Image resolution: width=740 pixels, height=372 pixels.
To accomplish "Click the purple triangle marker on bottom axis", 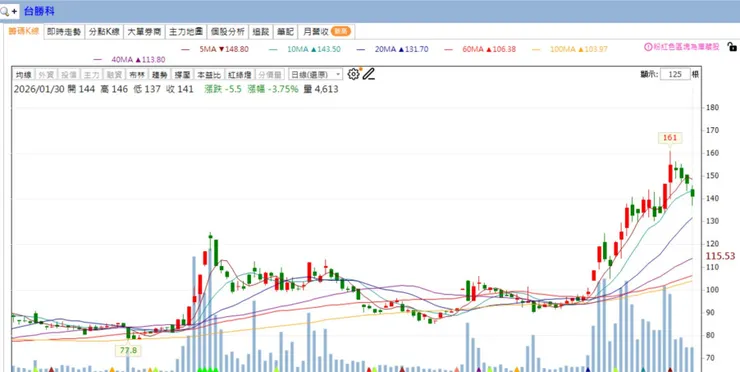I will tap(479, 370).
